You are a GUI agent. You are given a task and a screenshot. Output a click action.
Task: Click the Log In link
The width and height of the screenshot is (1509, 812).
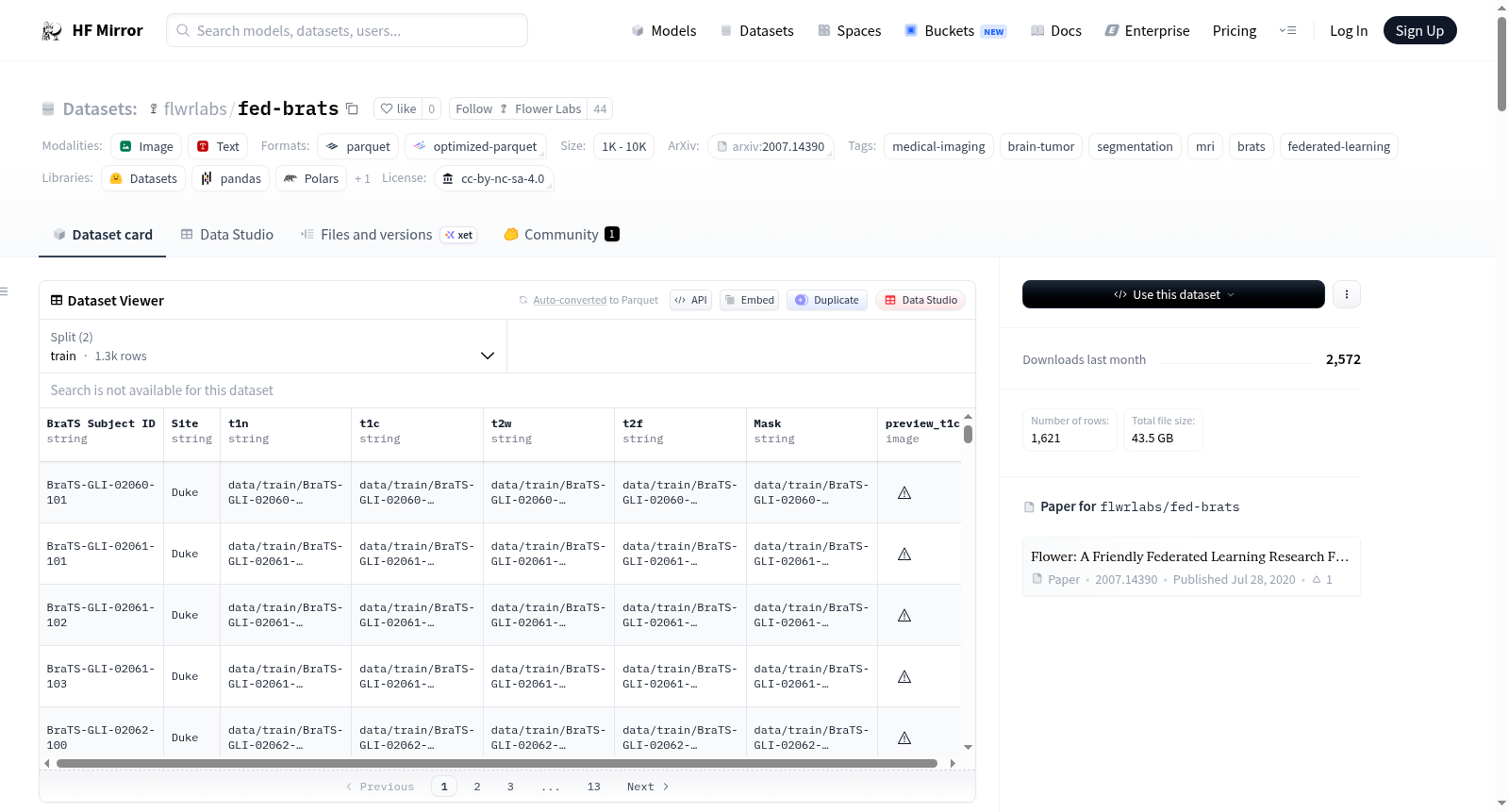(x=1349, y=31)
